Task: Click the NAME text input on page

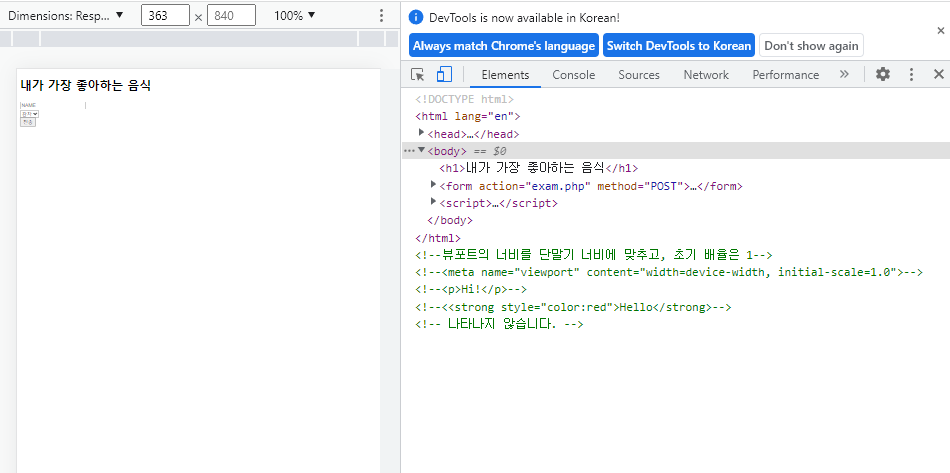Action: [53, 105]
